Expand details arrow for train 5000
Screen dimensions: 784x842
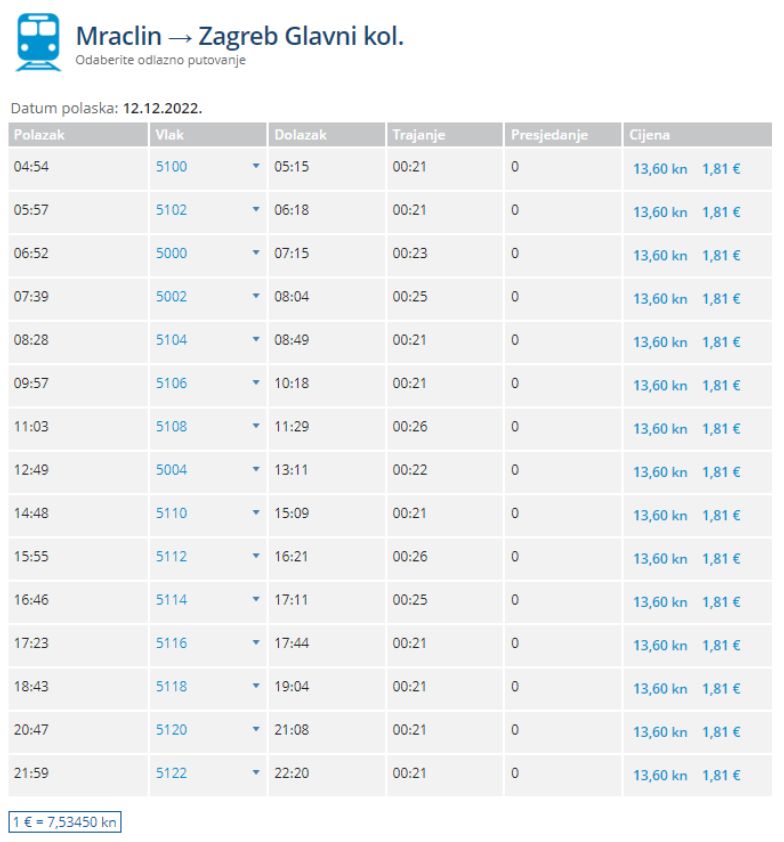pyautogui.click(x=256, y=252)
